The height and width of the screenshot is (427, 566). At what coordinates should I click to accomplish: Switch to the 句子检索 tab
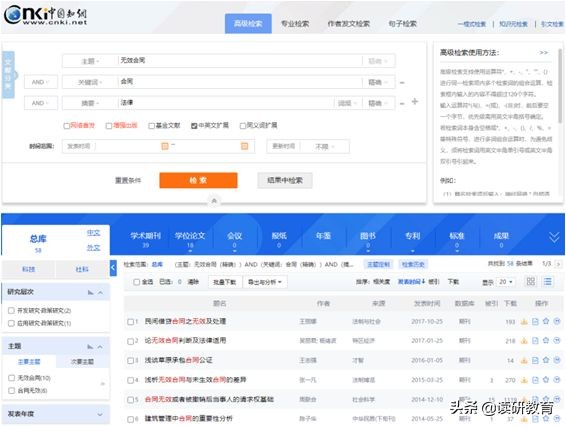(402, 24)
